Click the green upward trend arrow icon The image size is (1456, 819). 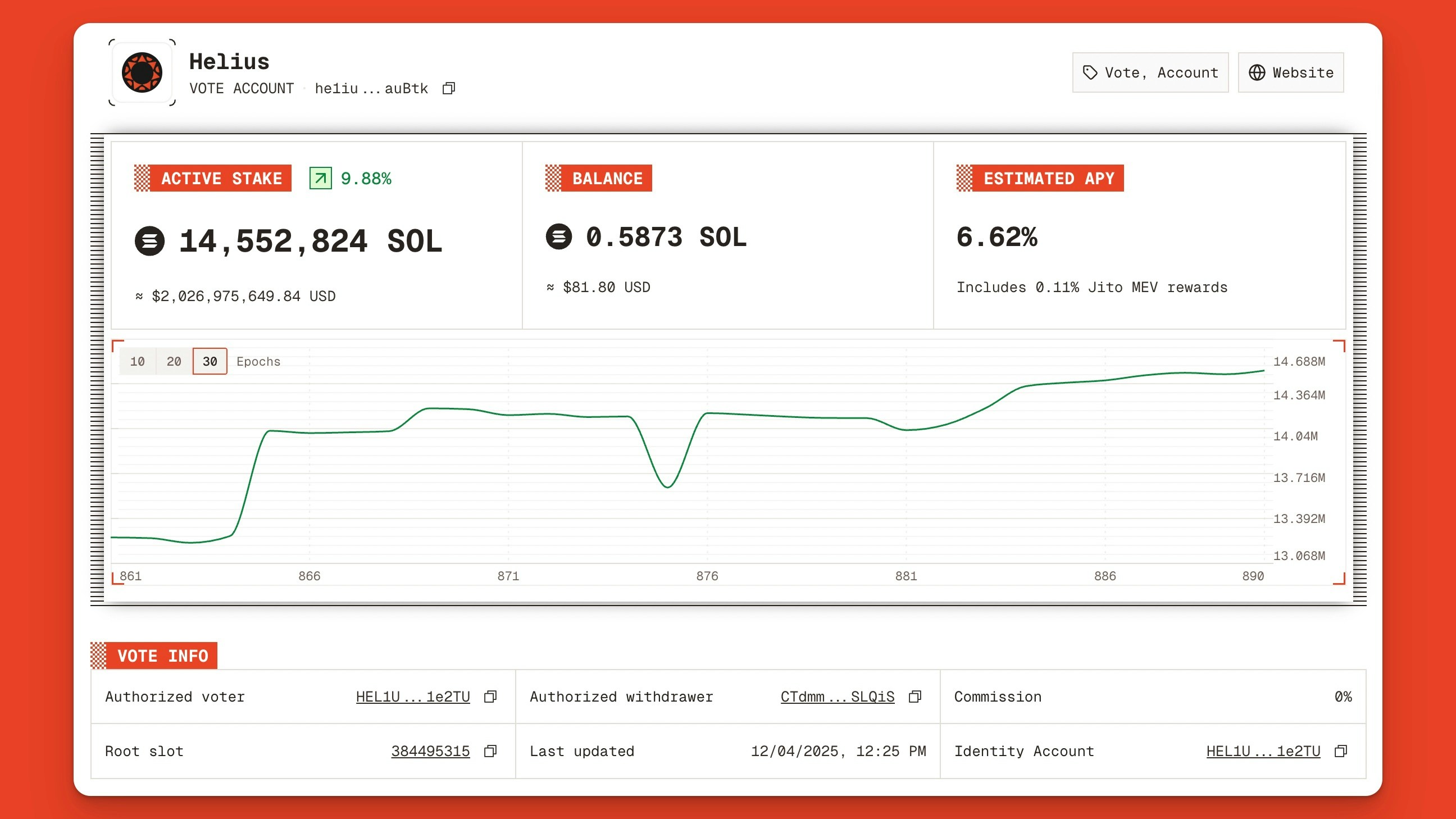pyautogui.click(x=320, y=178)
